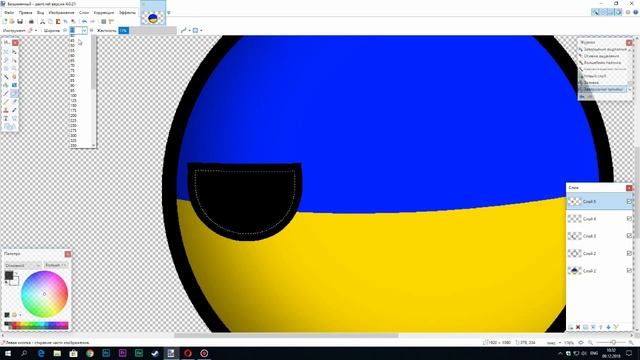
Task: Open the Windows Start button
Action: pyautogui.click(x=8, y=353)
